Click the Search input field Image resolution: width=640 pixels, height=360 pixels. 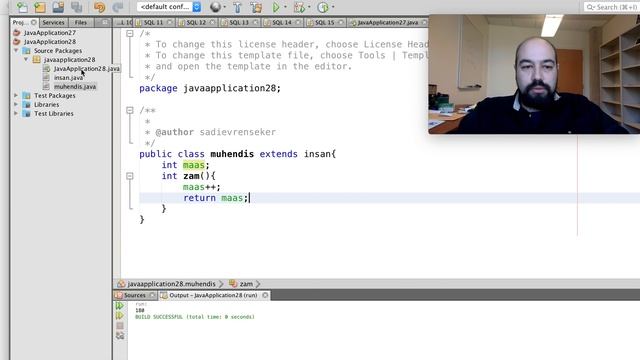[611, 7]
